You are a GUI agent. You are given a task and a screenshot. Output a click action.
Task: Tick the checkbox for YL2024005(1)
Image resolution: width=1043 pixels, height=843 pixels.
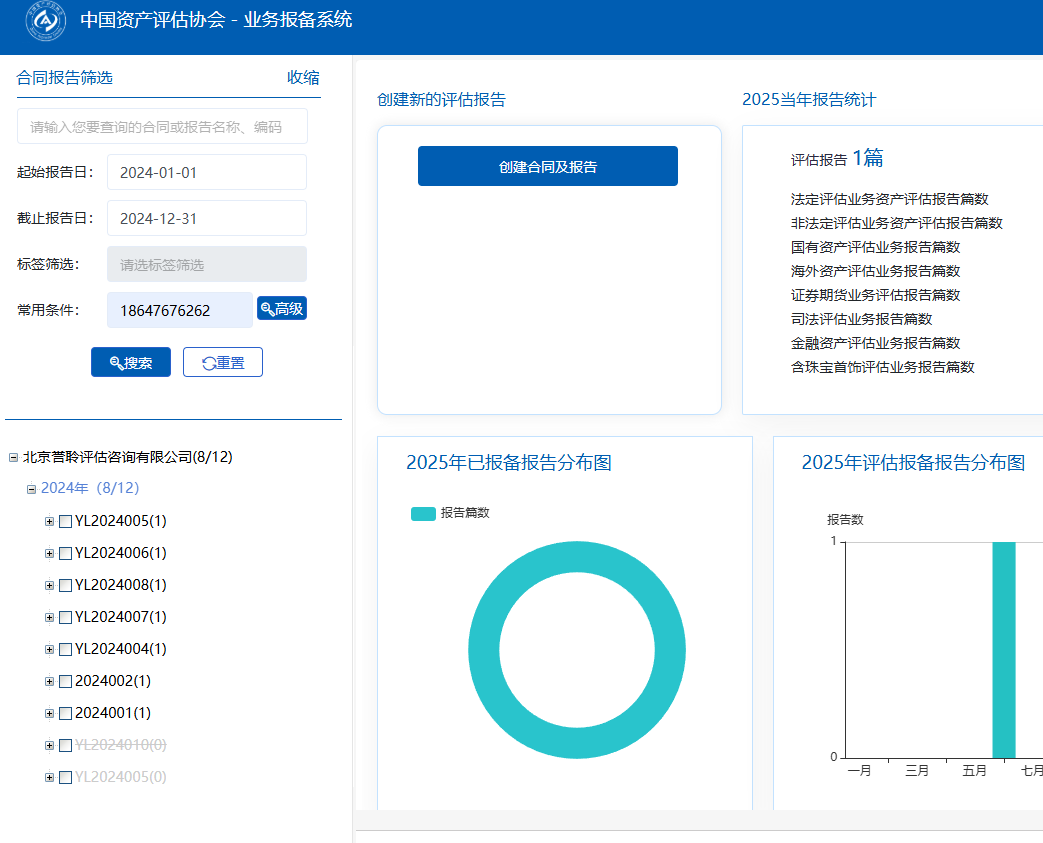pyautogui.click(x=65, y=521)
